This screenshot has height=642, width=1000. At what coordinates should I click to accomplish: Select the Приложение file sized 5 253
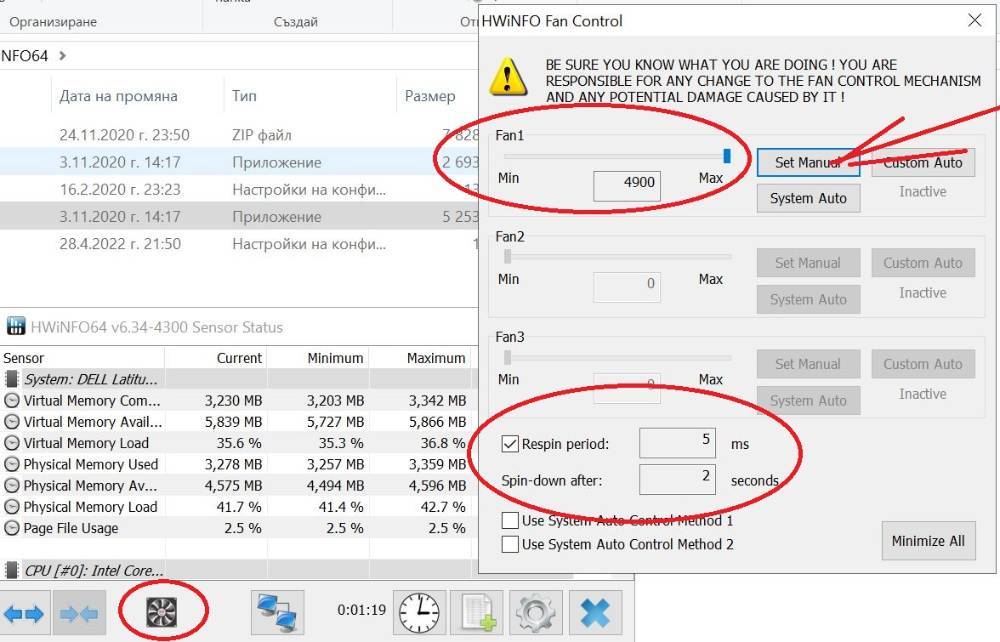tap(239, 216)
